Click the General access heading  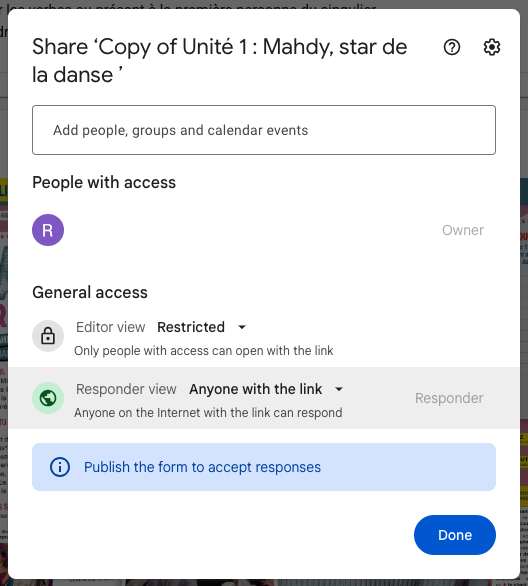coord(90,292)
